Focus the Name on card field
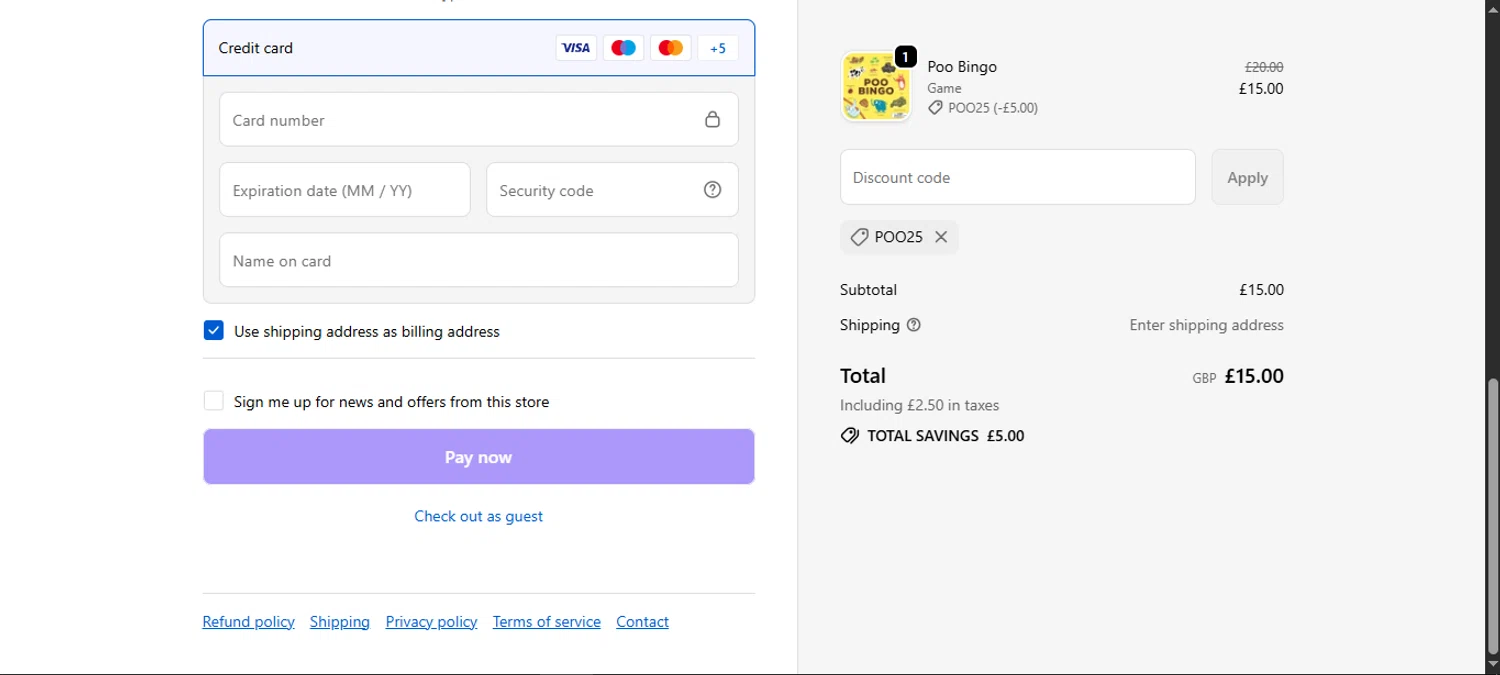This screenshot has height=675, width=1500. pyautogui.click(x=479, y=260)
